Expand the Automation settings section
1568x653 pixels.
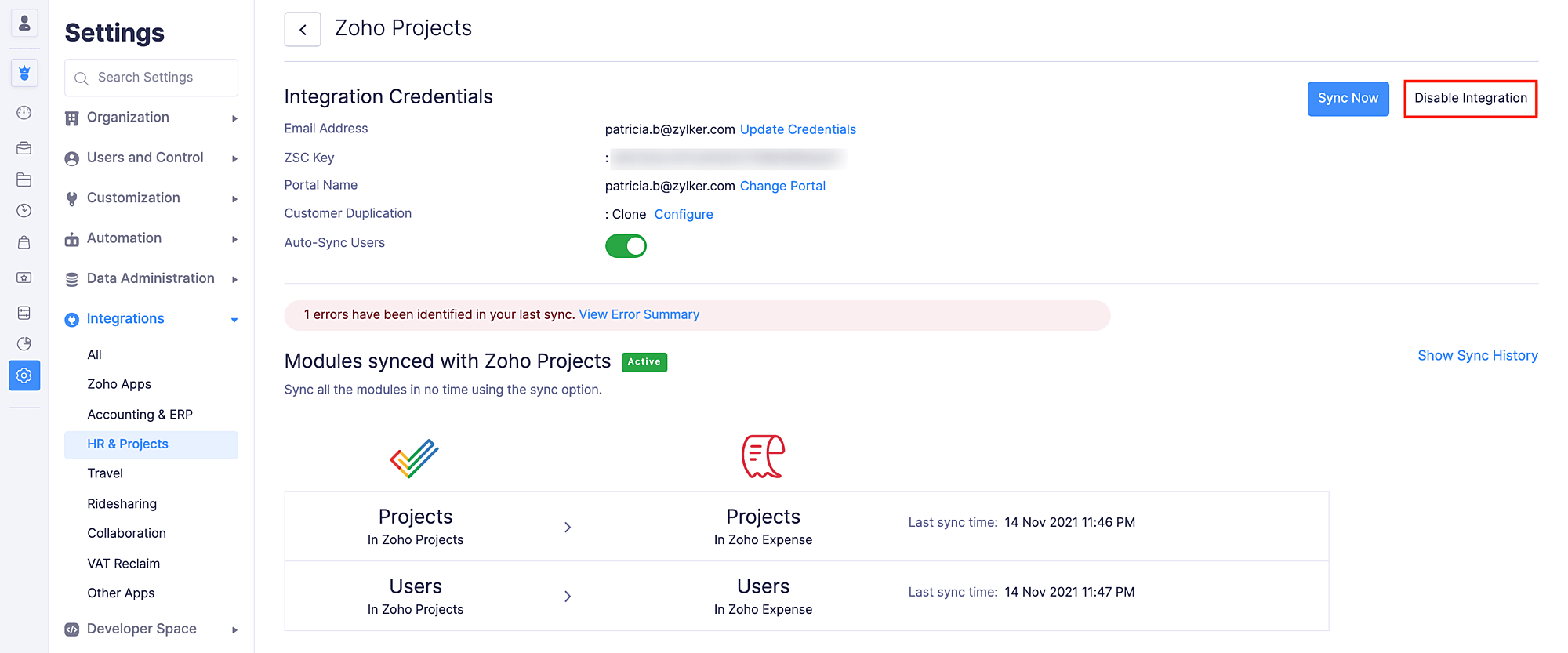coord(151,238)
